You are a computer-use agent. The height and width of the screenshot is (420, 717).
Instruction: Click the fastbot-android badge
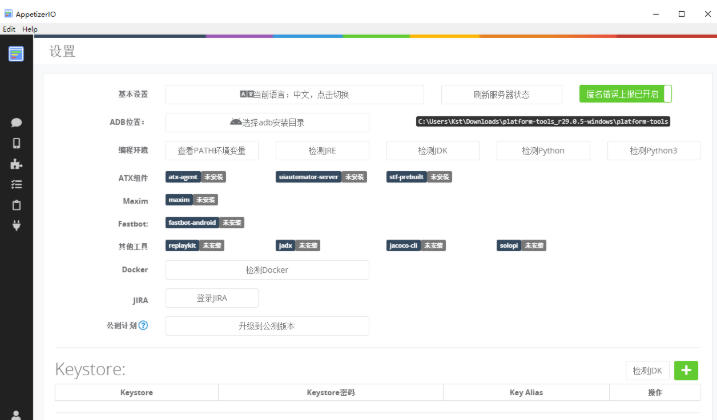pos(204,223)
